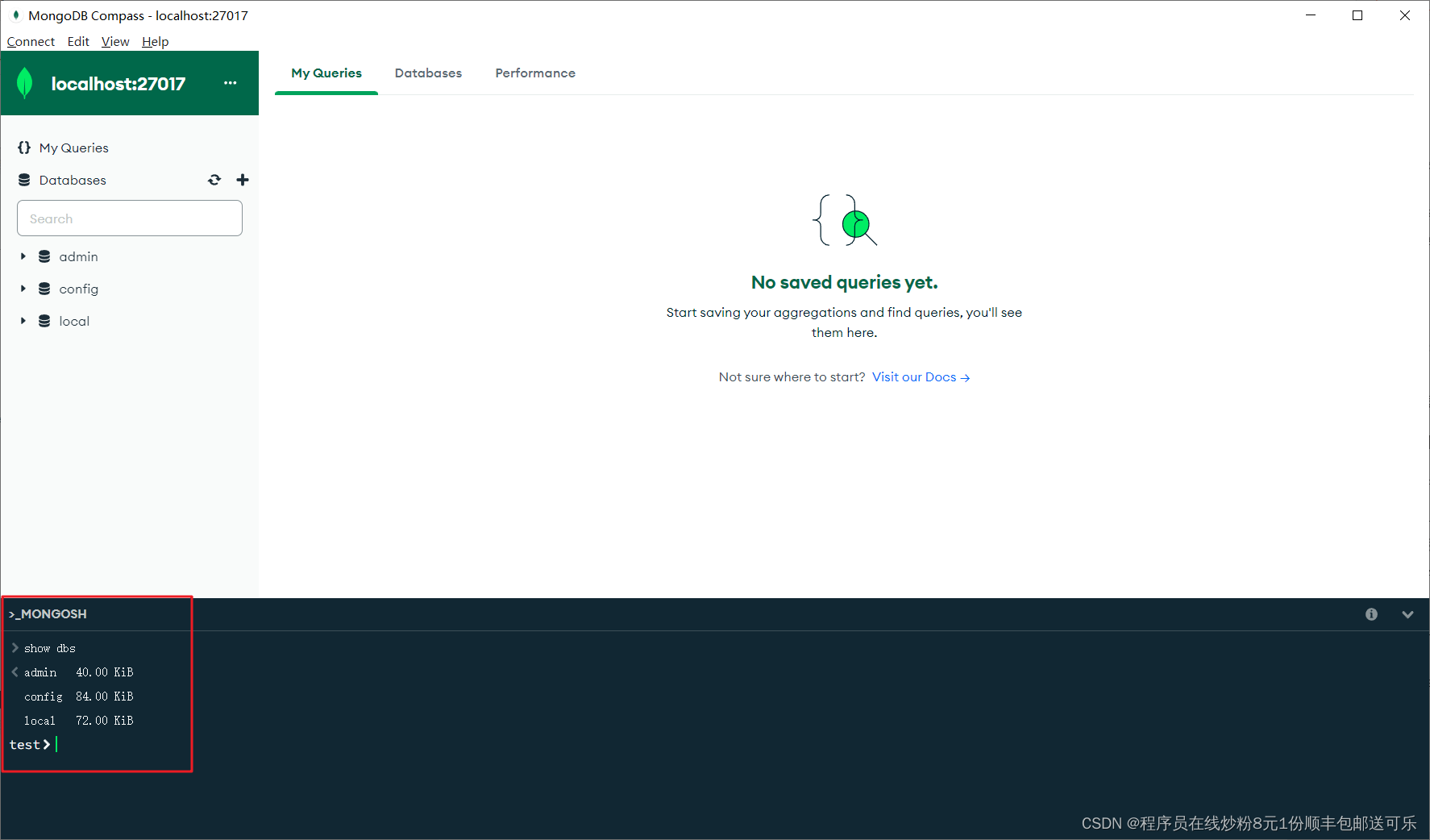Click the MongoDB leaf logo beside localhost:27017
This screenshot has height=840, width=1430.
tap(25, 83)
